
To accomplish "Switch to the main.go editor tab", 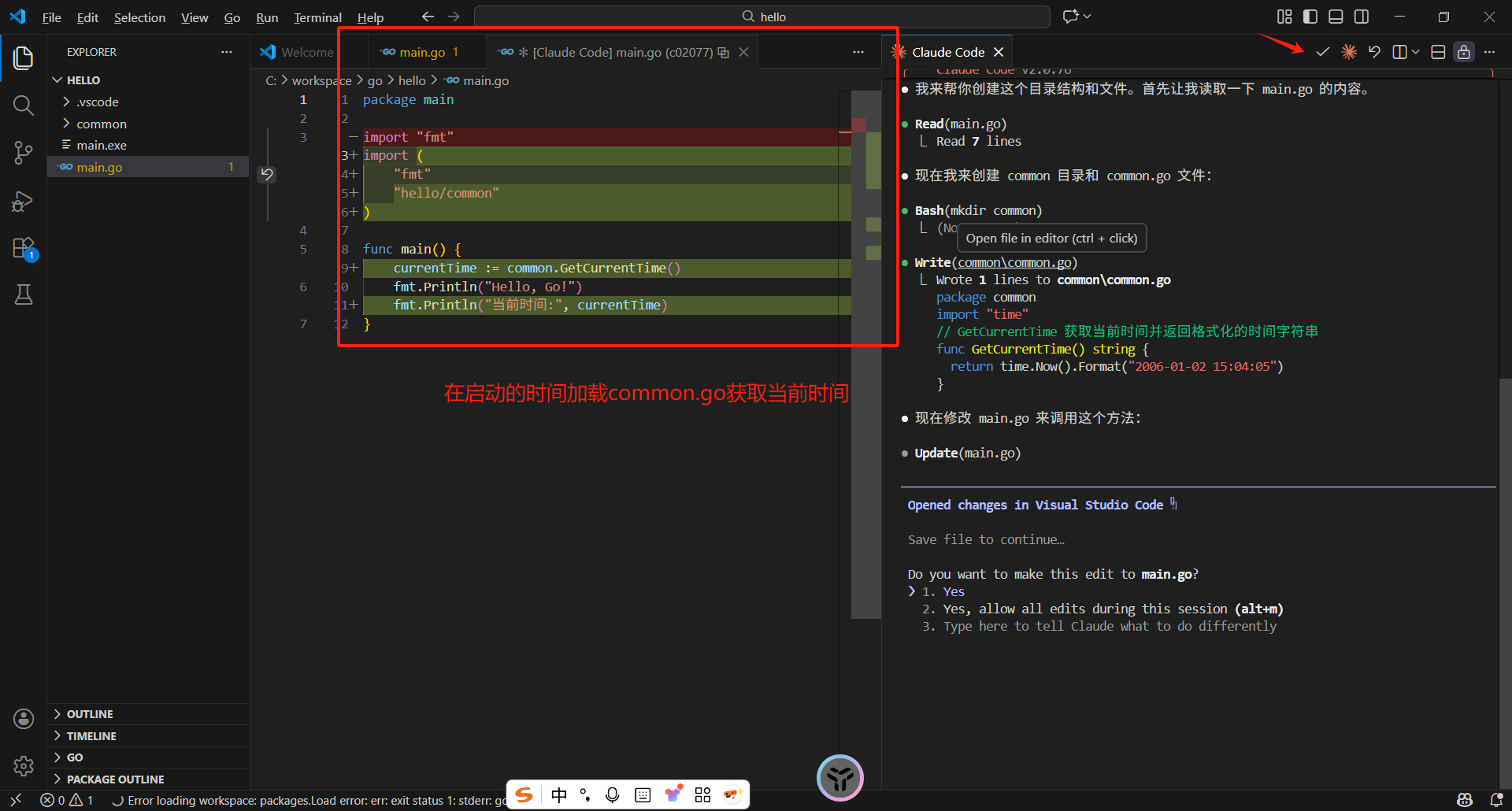I will click(x=421, y=52).
